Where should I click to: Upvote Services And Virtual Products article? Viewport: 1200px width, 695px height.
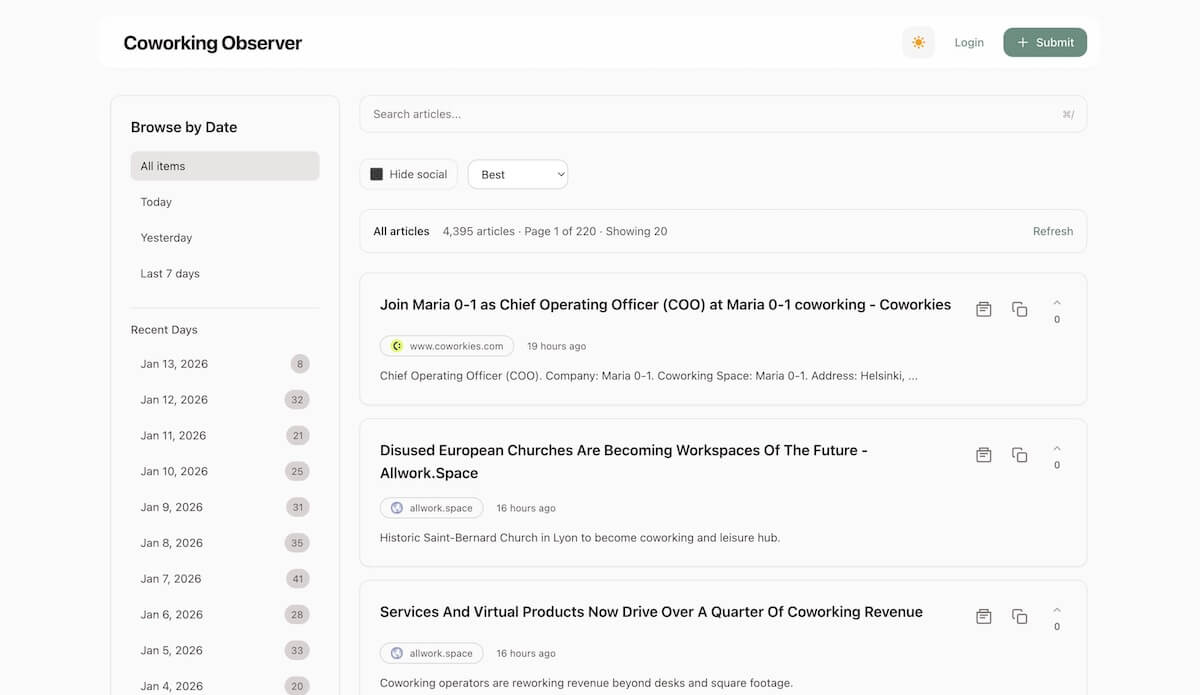click(x=1057, y=610)
